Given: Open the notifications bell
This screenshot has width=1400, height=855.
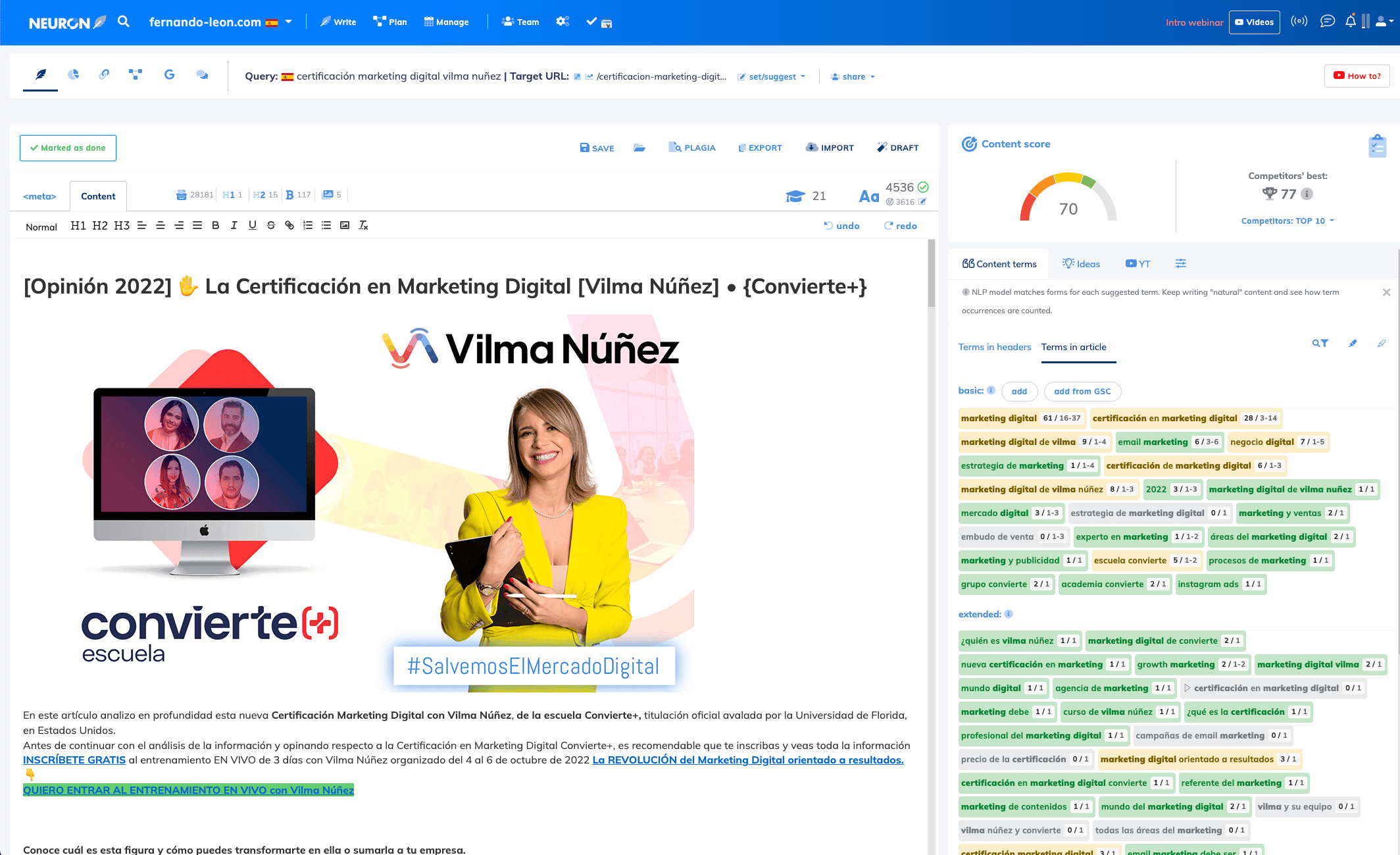Looking at the screenshot, I should coord(1351,21).
